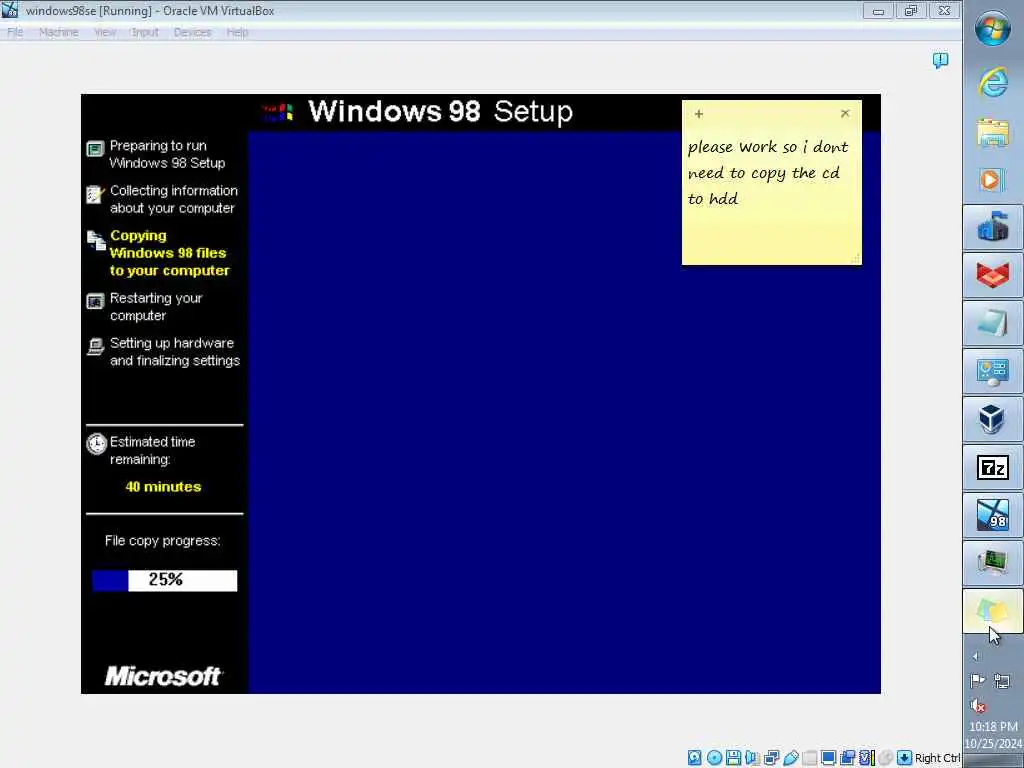Screen dimensions: 1024x768
Task: Open the Machine menu
Action: pos(58,32)
